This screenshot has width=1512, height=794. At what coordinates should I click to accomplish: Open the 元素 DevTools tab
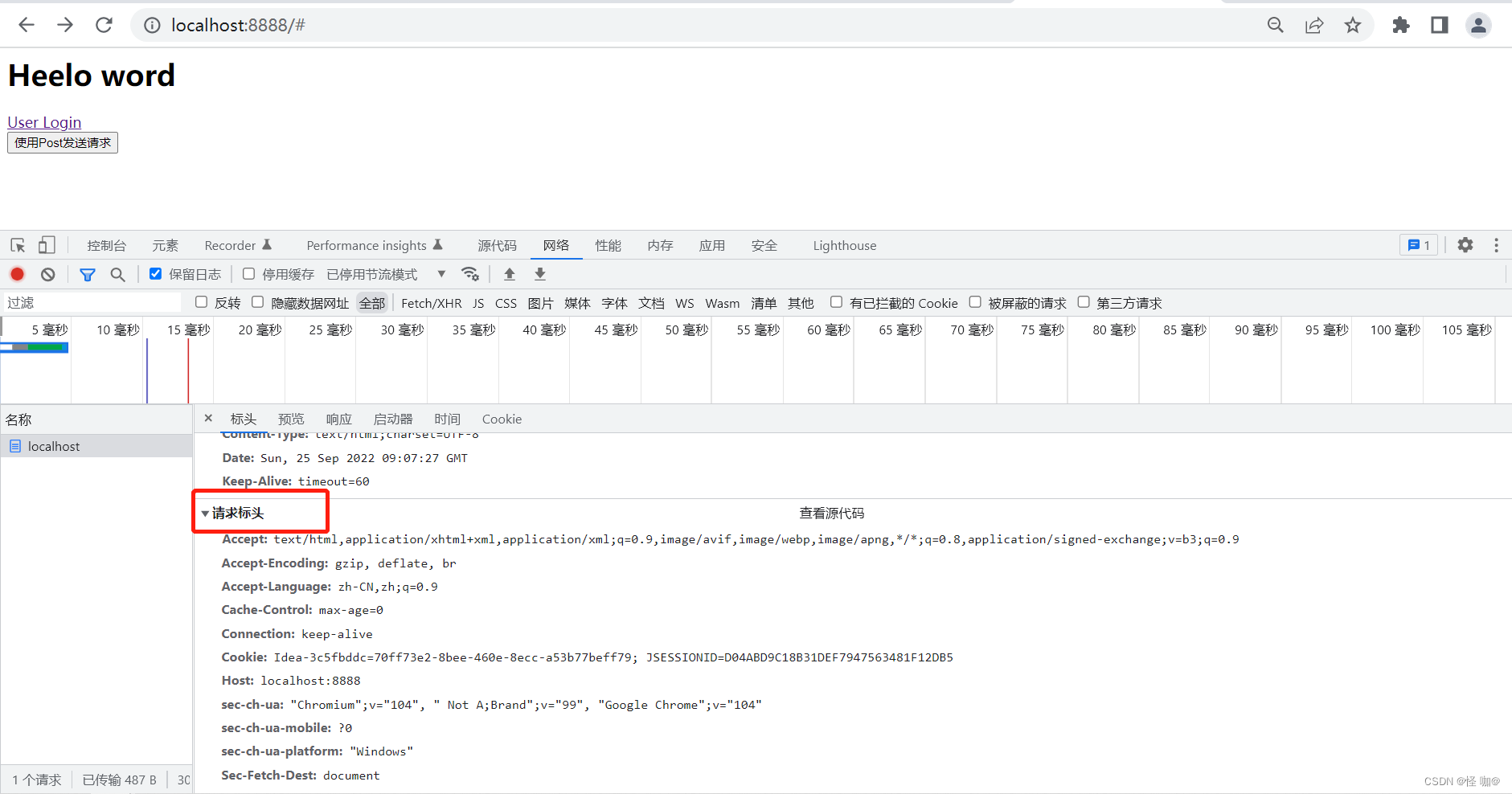point(166,245)
